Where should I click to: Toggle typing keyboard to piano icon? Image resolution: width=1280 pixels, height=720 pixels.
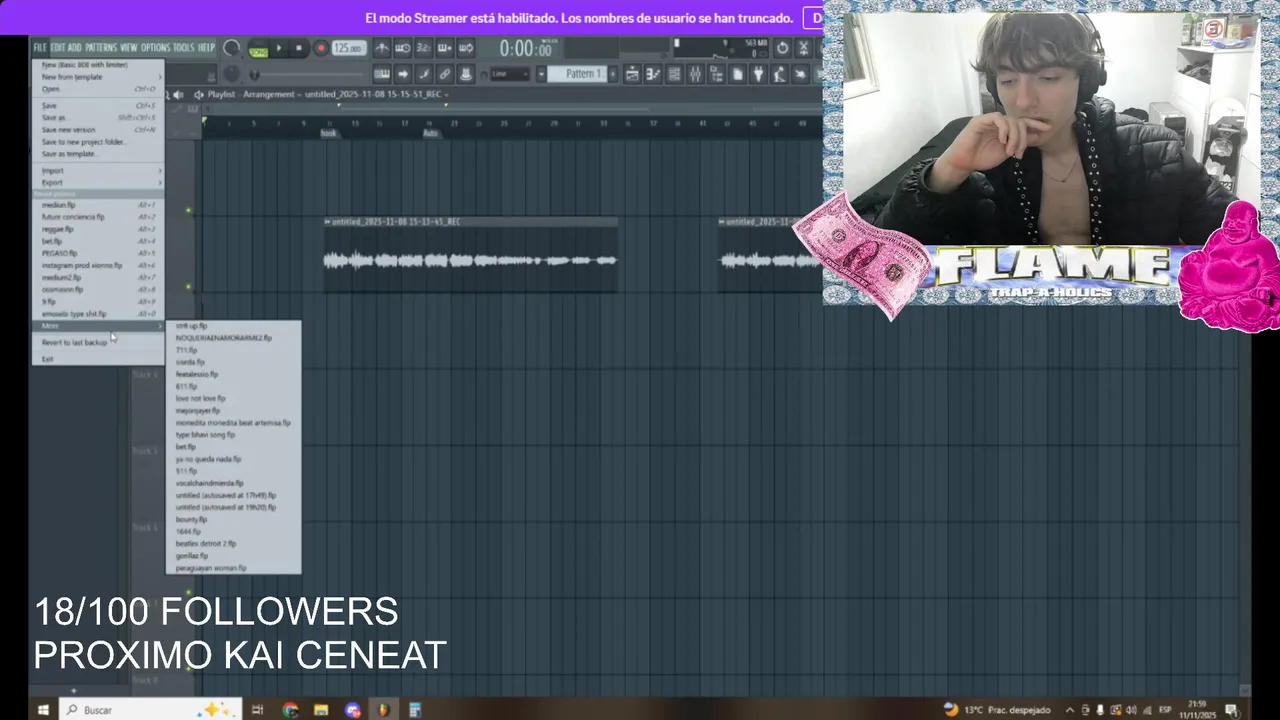[x=382, y=74]
